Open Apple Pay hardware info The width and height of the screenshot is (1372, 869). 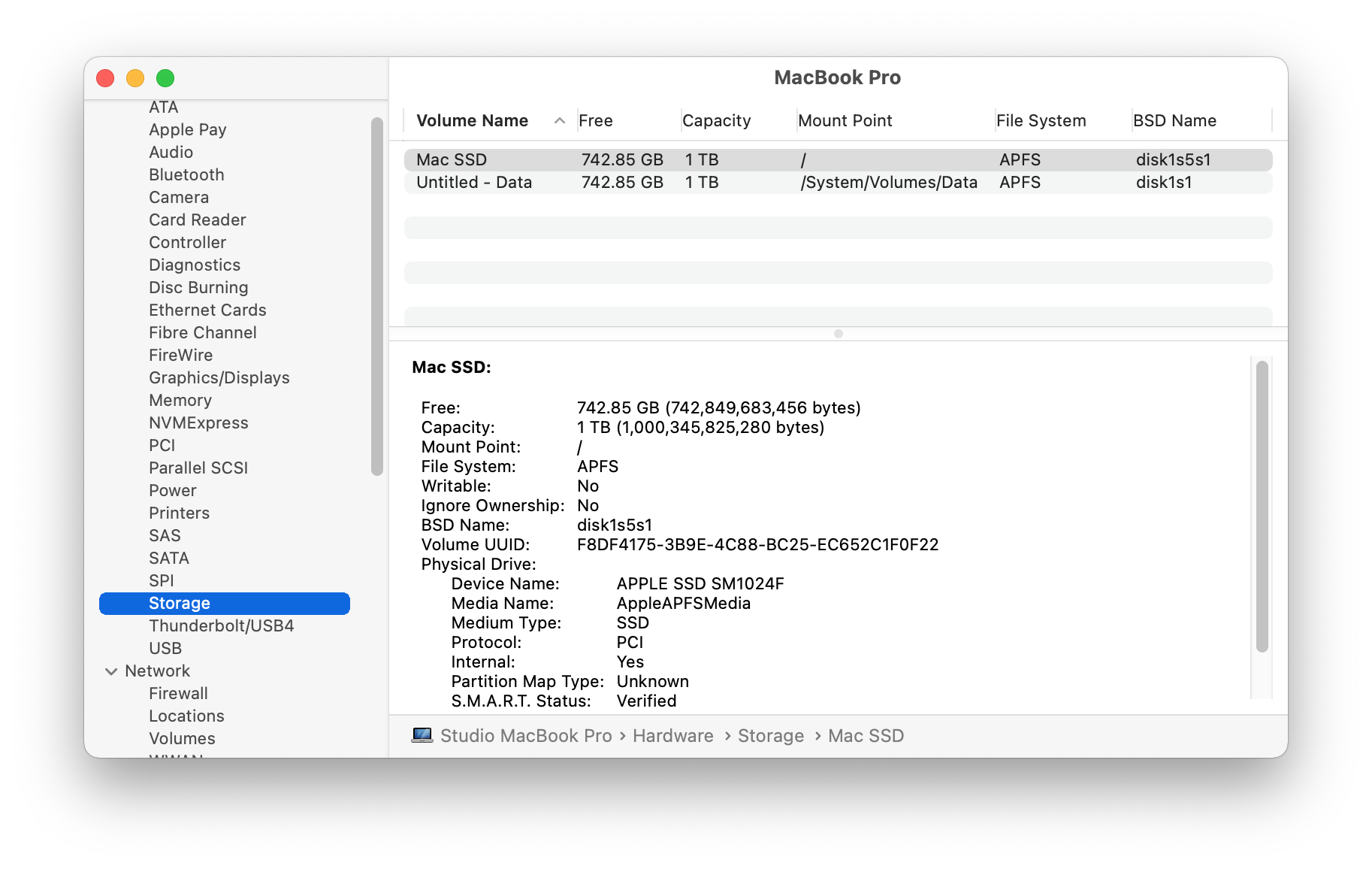pos(188,129)
